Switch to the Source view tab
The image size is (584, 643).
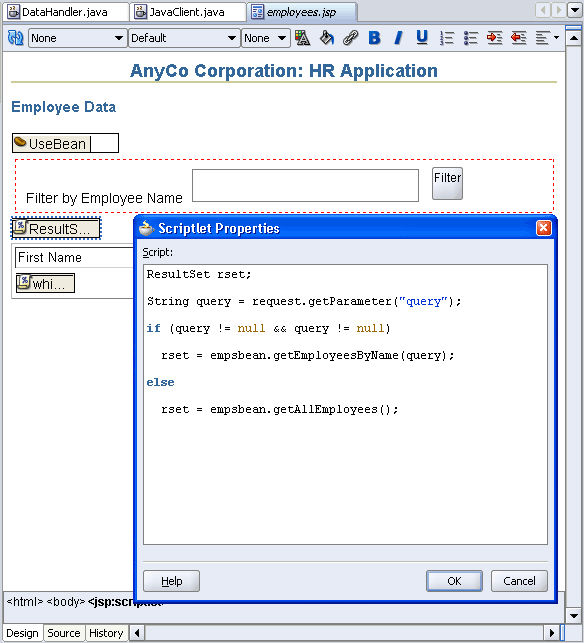pos(64,633)
